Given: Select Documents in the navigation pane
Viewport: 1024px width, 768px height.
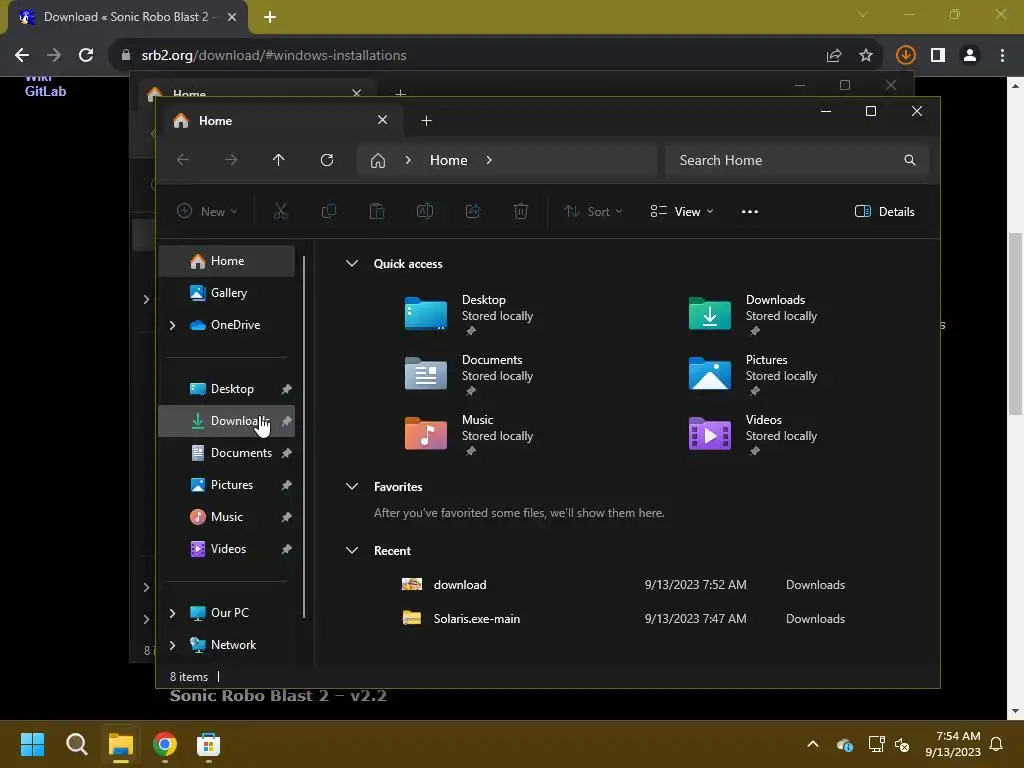Looking at the screenshot, I should point(227,453).
